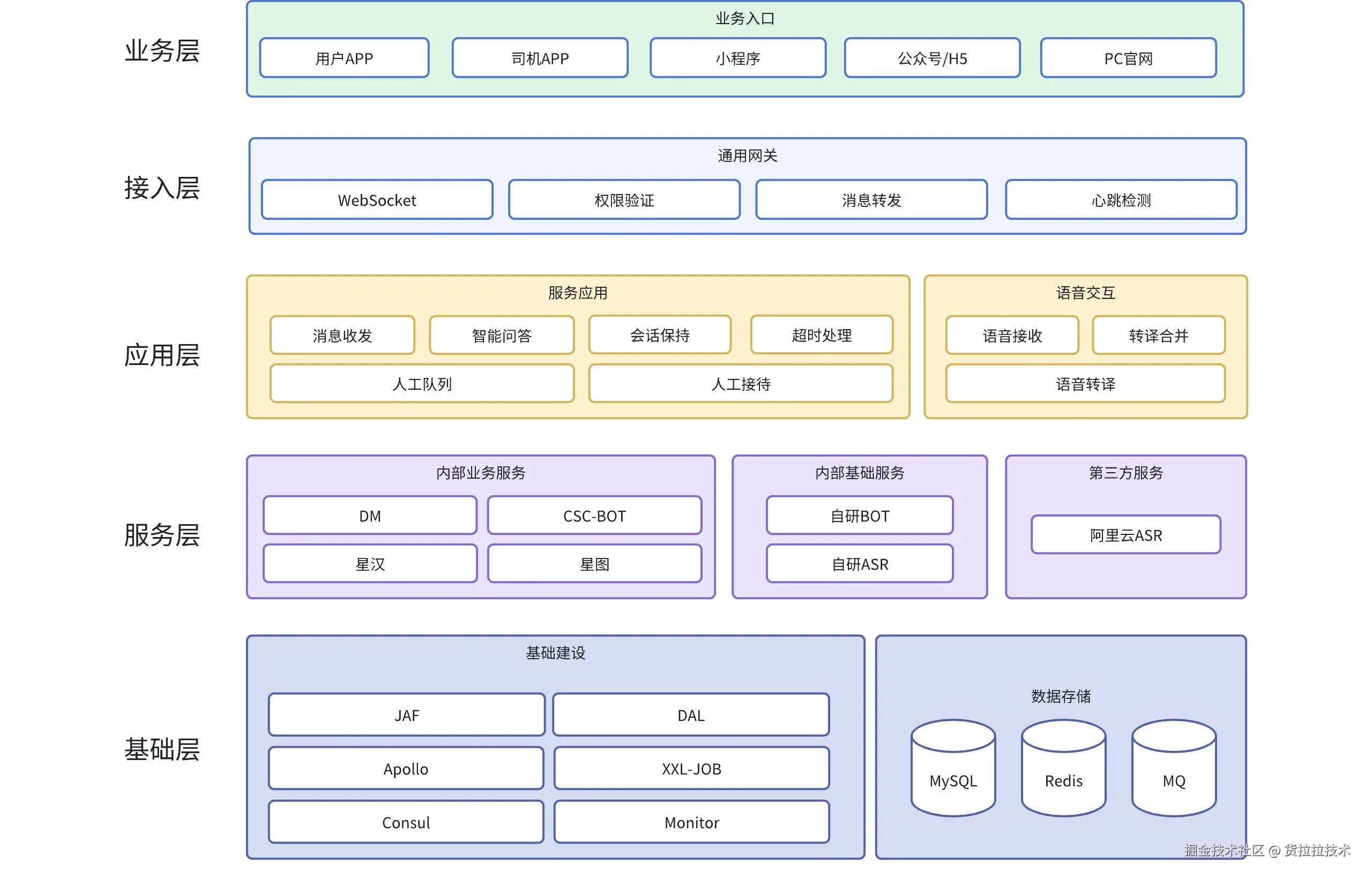Viewport: 1372px width, 879px height.
Task: Select the XXL-JOB infrastructure block
Action: tap(691, 768)
